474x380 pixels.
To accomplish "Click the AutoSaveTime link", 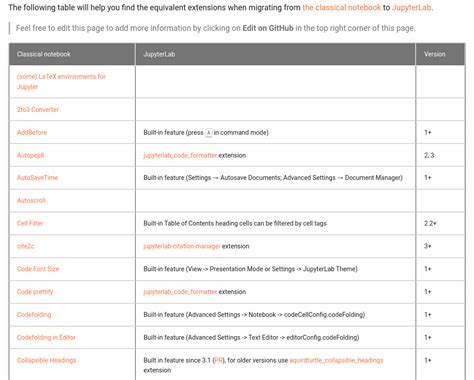I will pyautogui.click(x=37, y=178).
